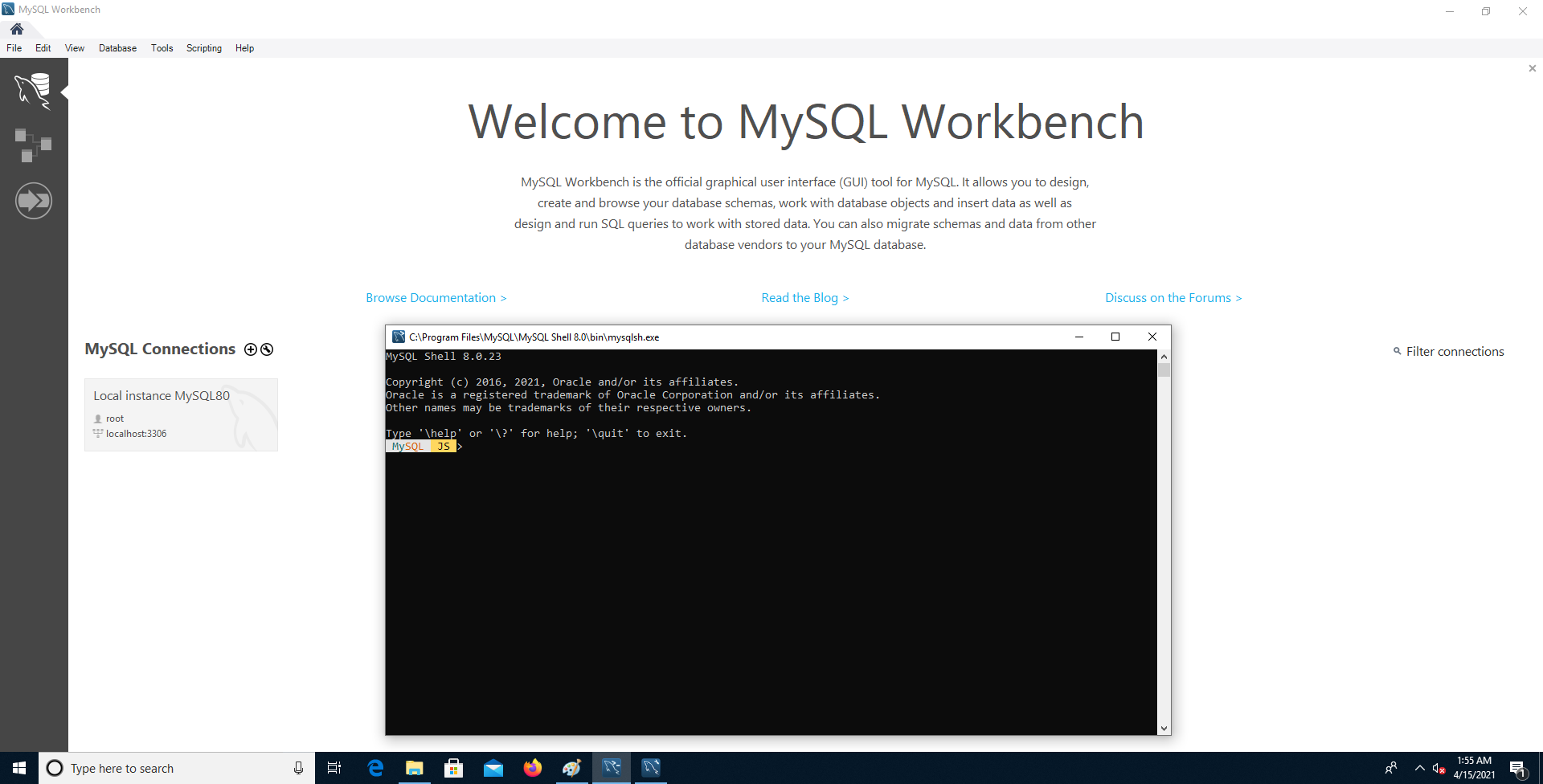Open the Edit menu
Screen dimensions: 1543x784
43,48
